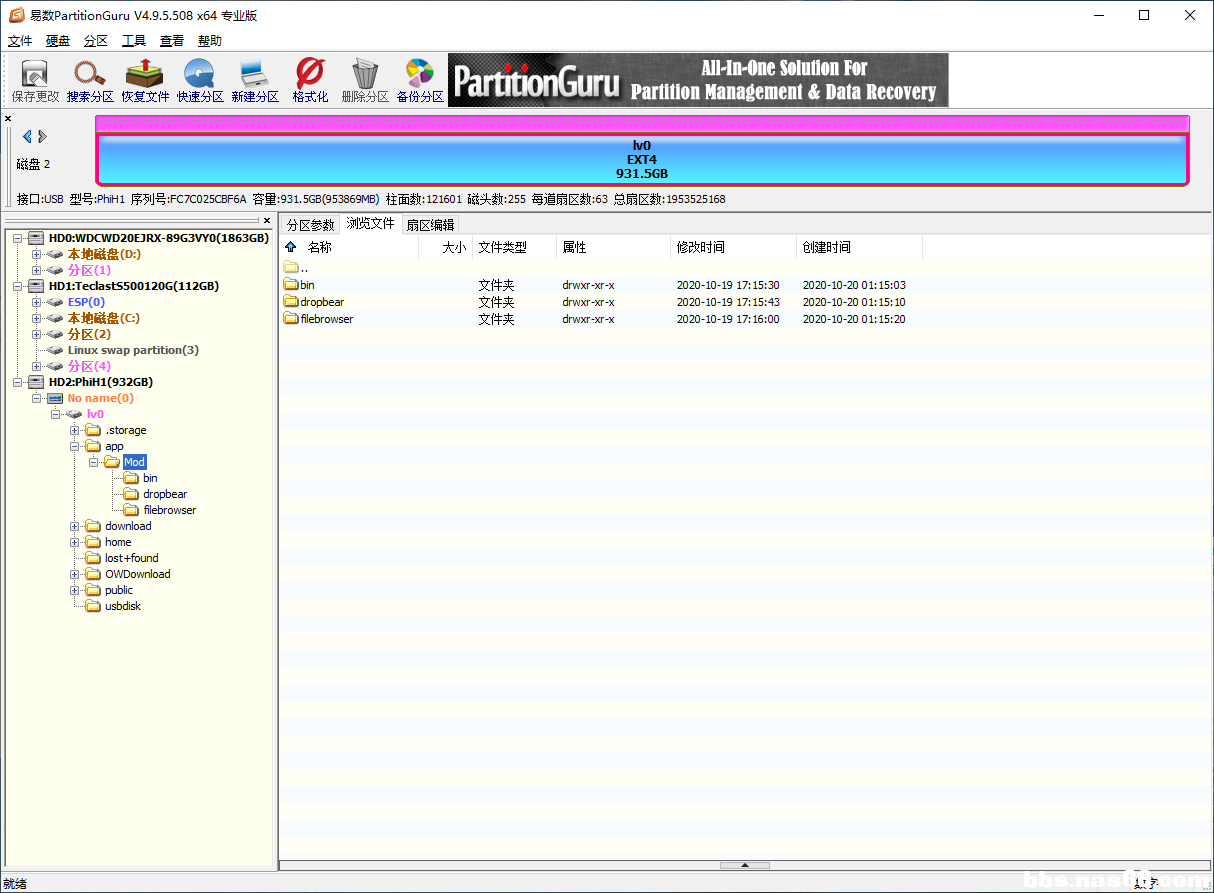Go to next disk with right arrow
The height and width of the screenshot is (893, 1214).
tap(43, 136)
